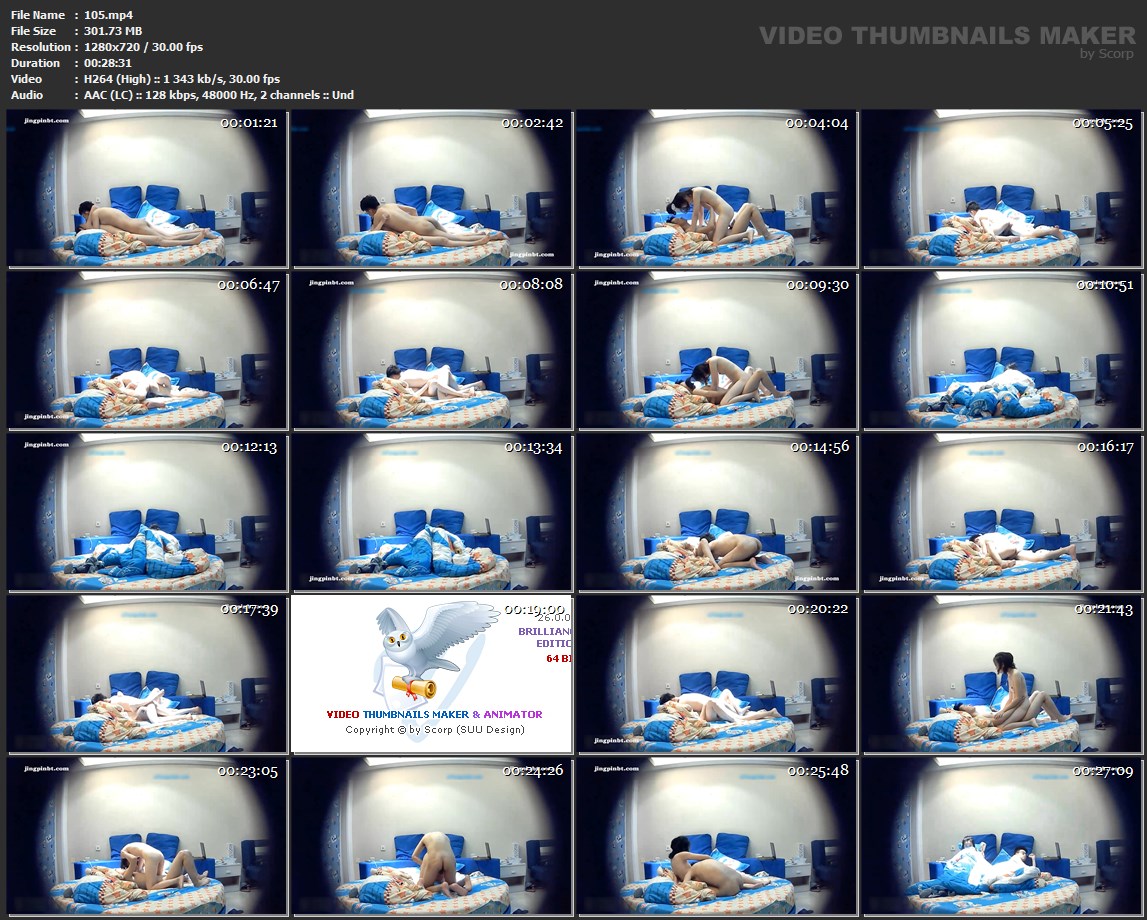Screen dimensions: 1147x920
Task: Click the thumbnail stamped 00:17:39
Action: click(147, 675)
